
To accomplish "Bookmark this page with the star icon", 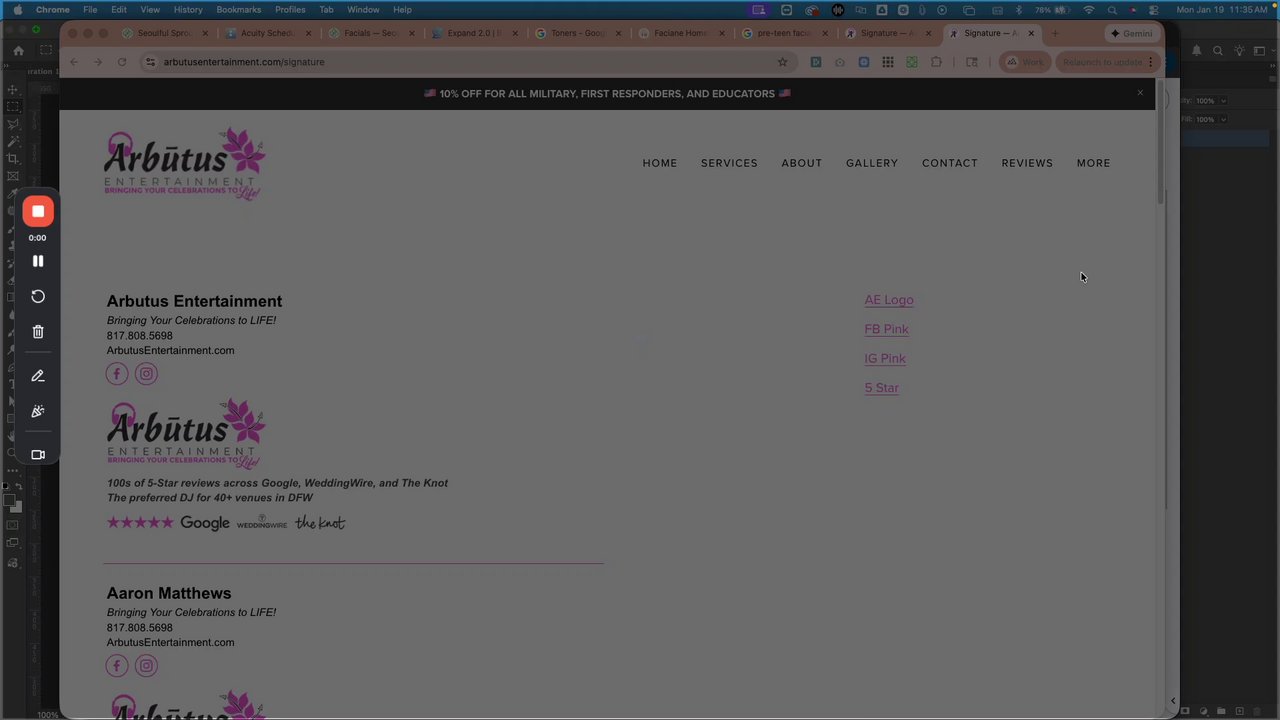I will pyautogui.click(x=782, y=62).
